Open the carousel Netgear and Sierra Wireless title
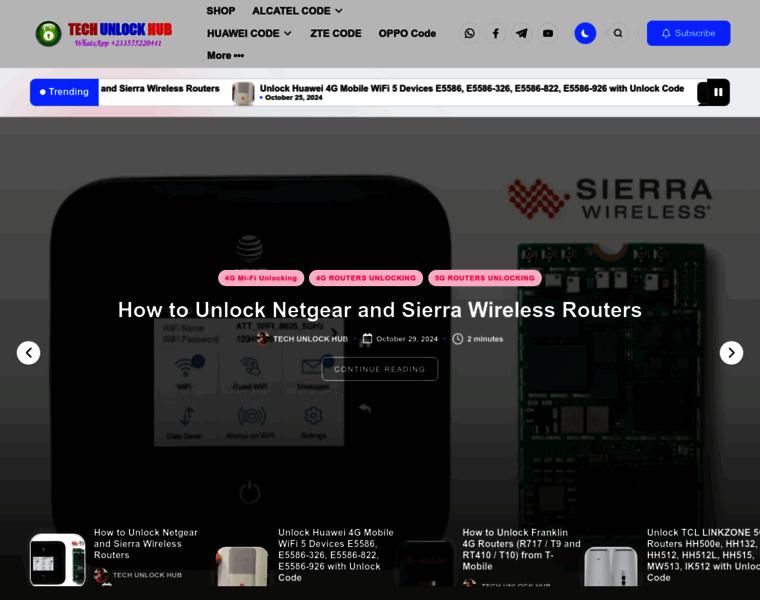The width and height of the screenshot is (760, 600). pos(146,544)
